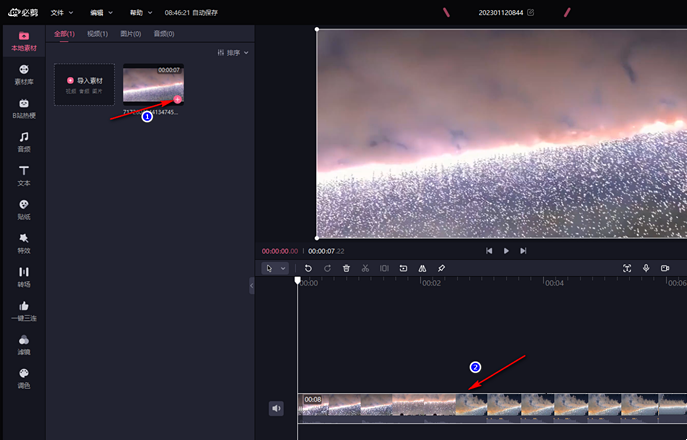Image resolution: width=687 pixels, height=440 pixels.
Task: Click the preview bottom-left corner handle
Action: (317, 238)
